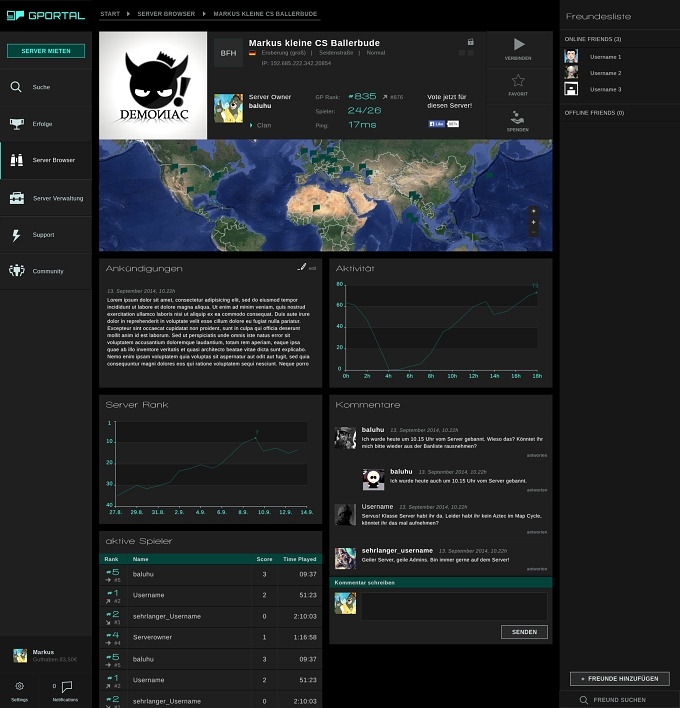Viewport: 680px width, 708px height.
Task: Select the Server Browser binoculars icon
Action: pos(17,160)
